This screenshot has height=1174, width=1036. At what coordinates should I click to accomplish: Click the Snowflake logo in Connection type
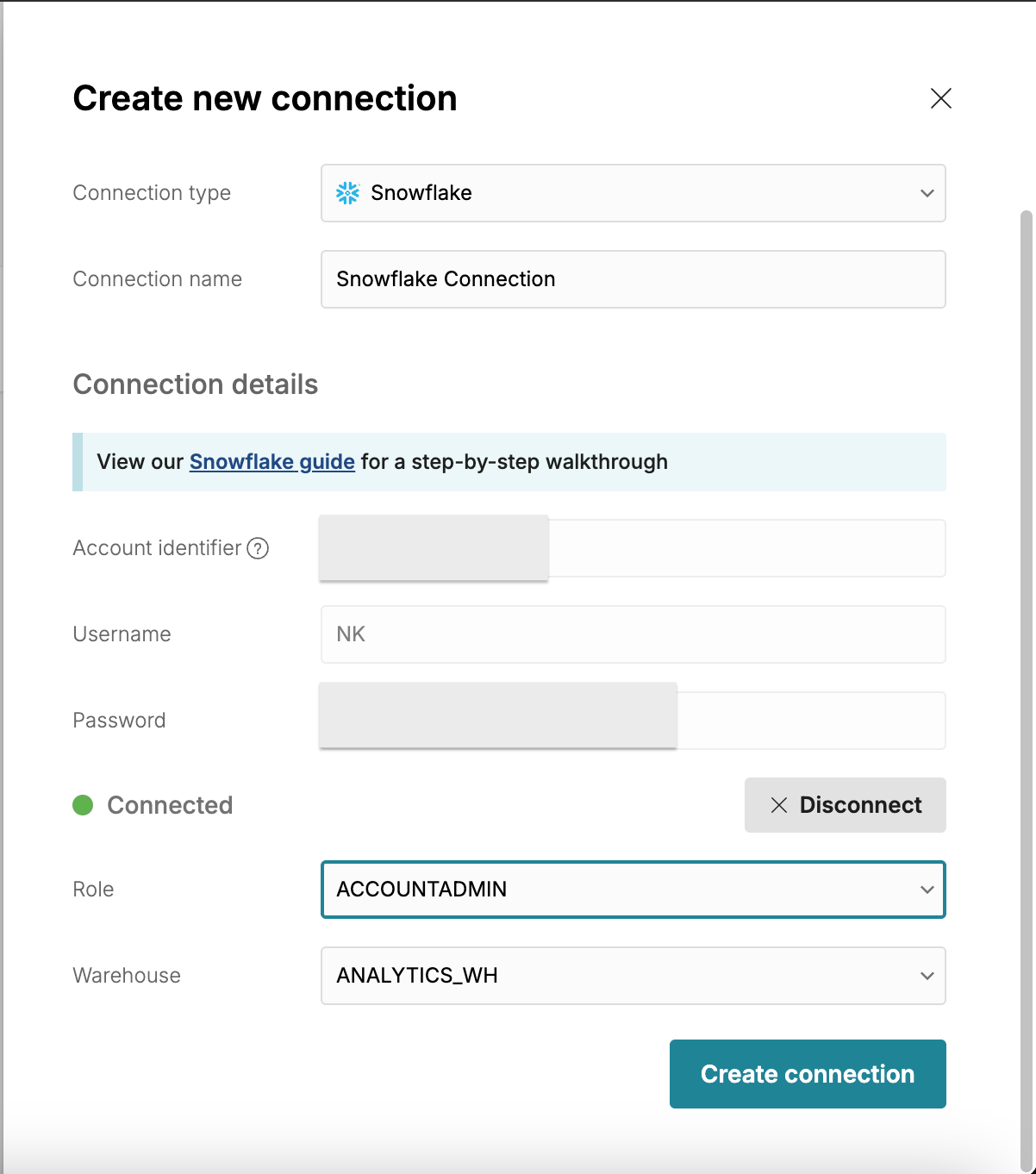pos(348,193)
